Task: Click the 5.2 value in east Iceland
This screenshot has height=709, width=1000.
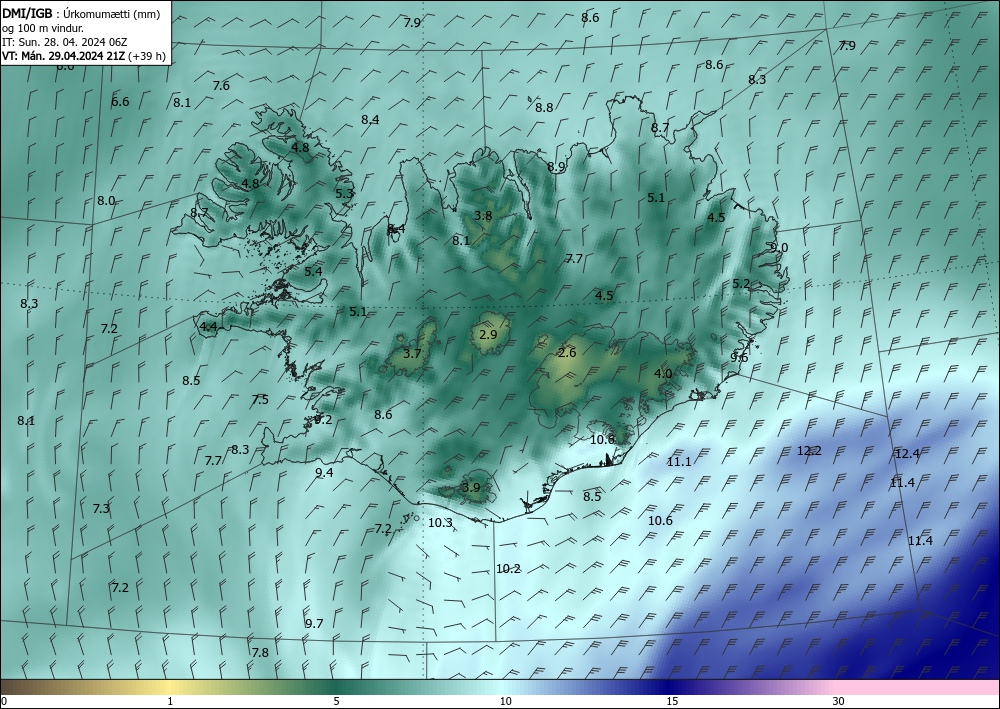Action: pos(741,284)
